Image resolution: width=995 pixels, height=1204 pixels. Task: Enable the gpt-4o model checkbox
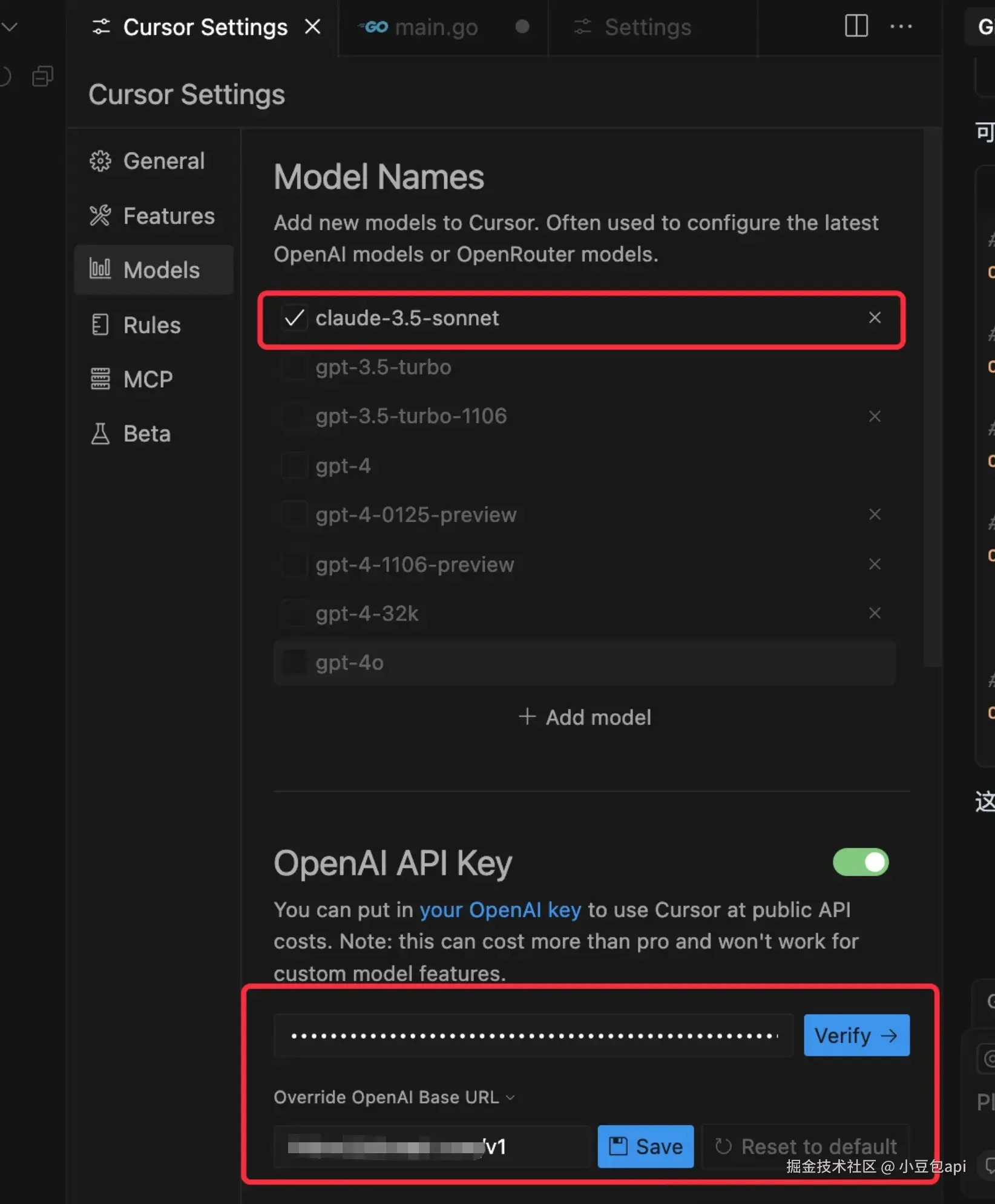(x=294, y=663)
